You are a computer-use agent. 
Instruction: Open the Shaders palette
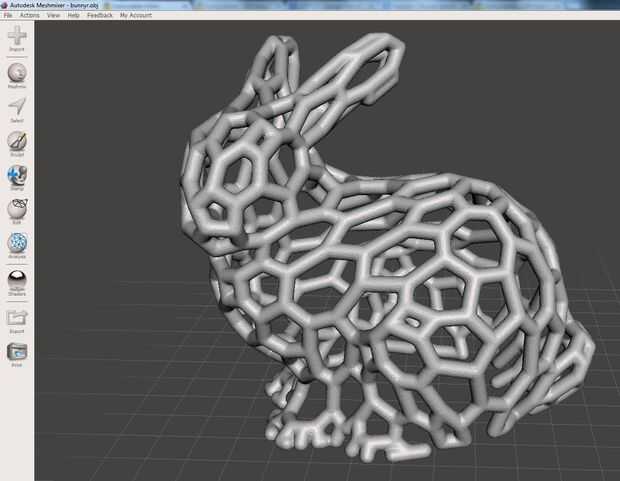(17, 283)
